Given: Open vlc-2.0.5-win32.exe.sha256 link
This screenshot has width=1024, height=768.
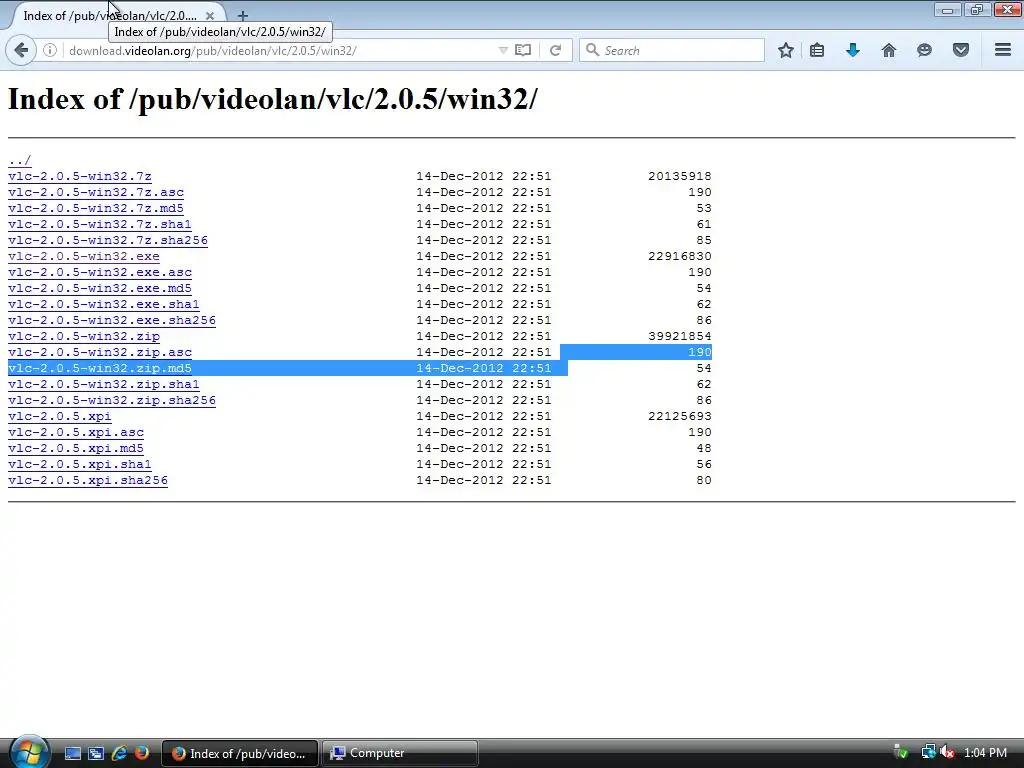Looking at the screenshot, I should pyautogui.click(x=112, y=320).
